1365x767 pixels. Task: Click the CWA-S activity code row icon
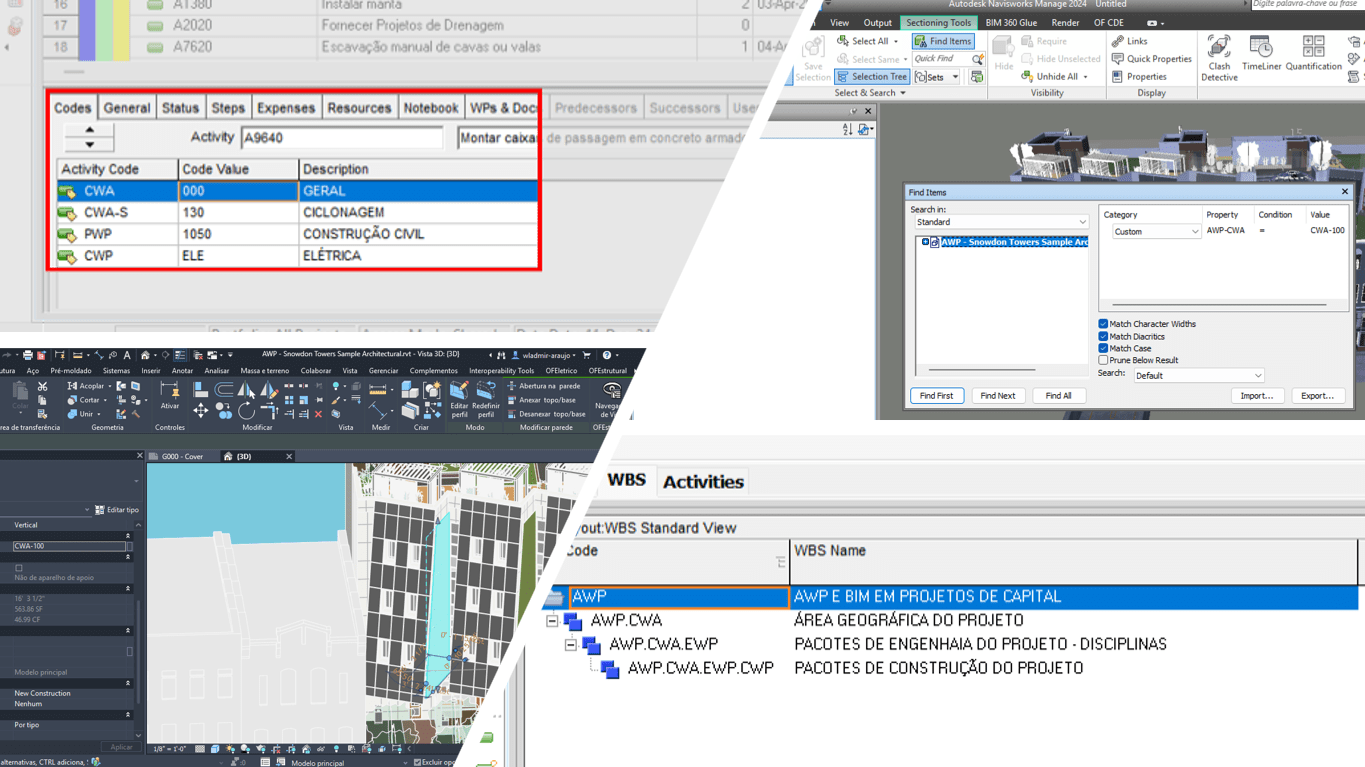(x=67, y=213)
